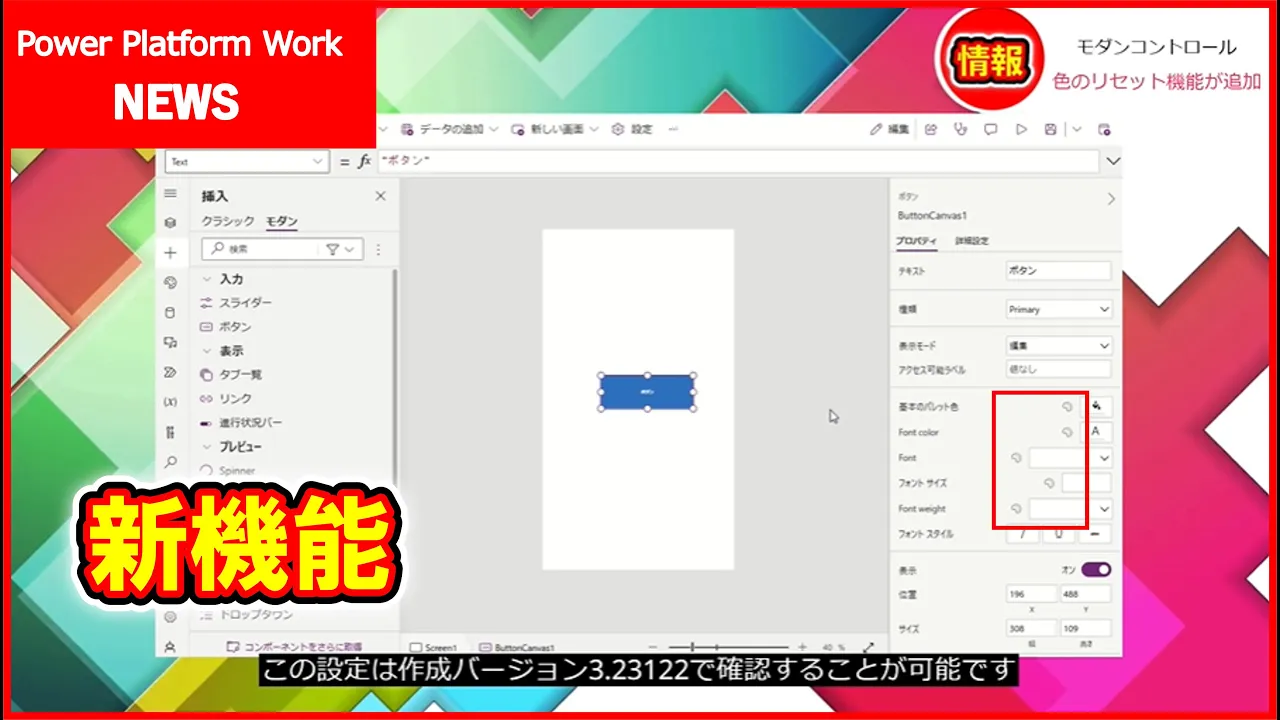Open the 基本のパレット色 color picker
1280x720 pixels.
tap(1098, 406)
